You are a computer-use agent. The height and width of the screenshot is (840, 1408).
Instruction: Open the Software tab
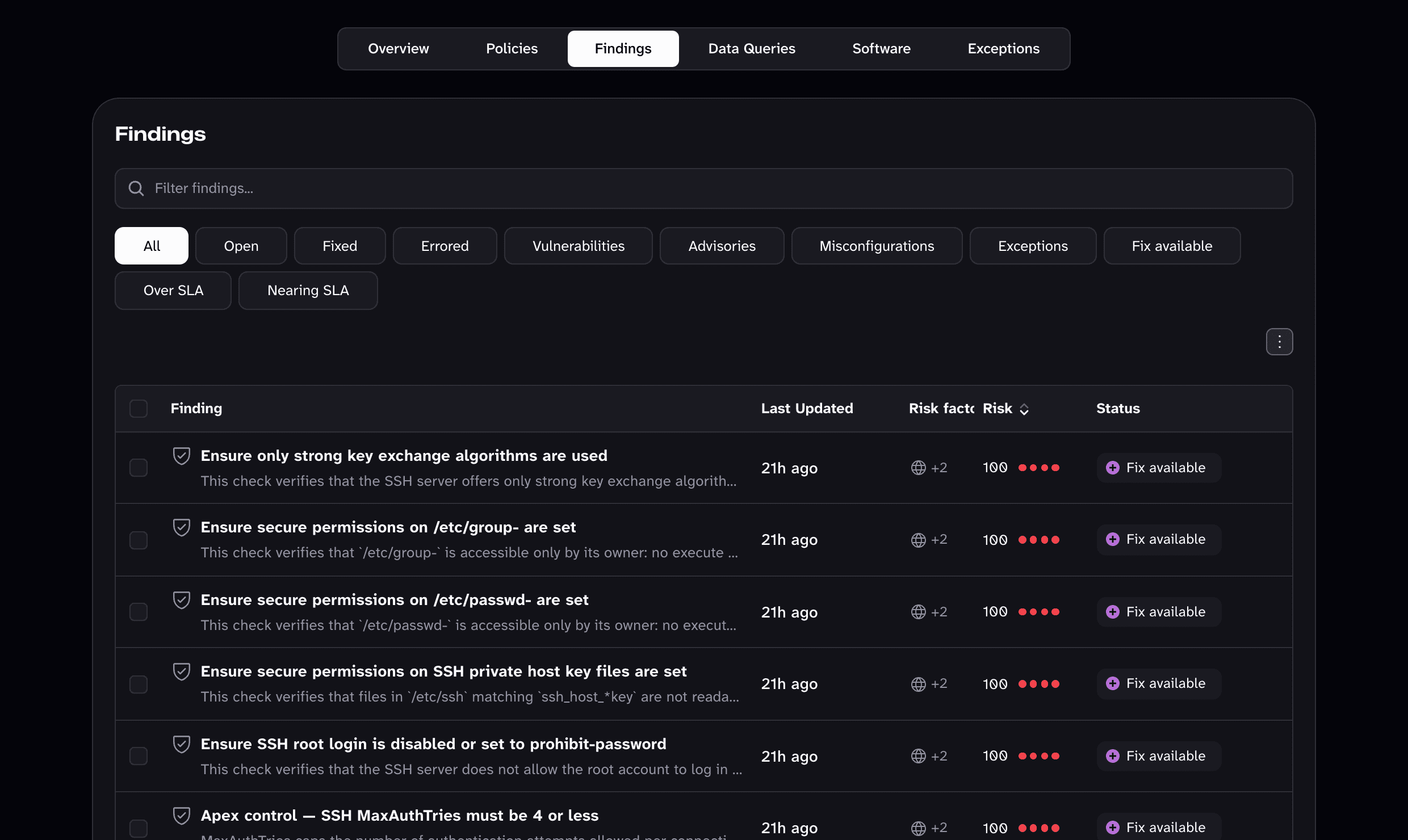pos(881,49)
